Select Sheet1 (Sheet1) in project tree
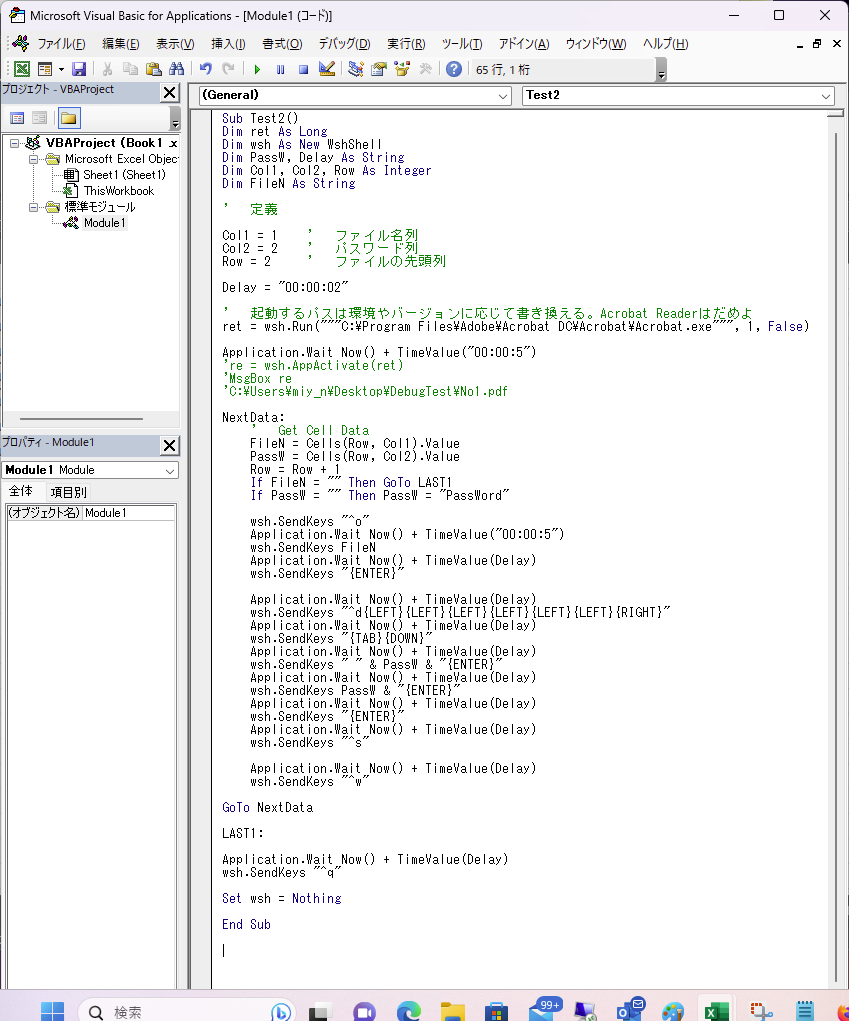The height and width of the screenshot is (1021, 849). tap(124, 175)
